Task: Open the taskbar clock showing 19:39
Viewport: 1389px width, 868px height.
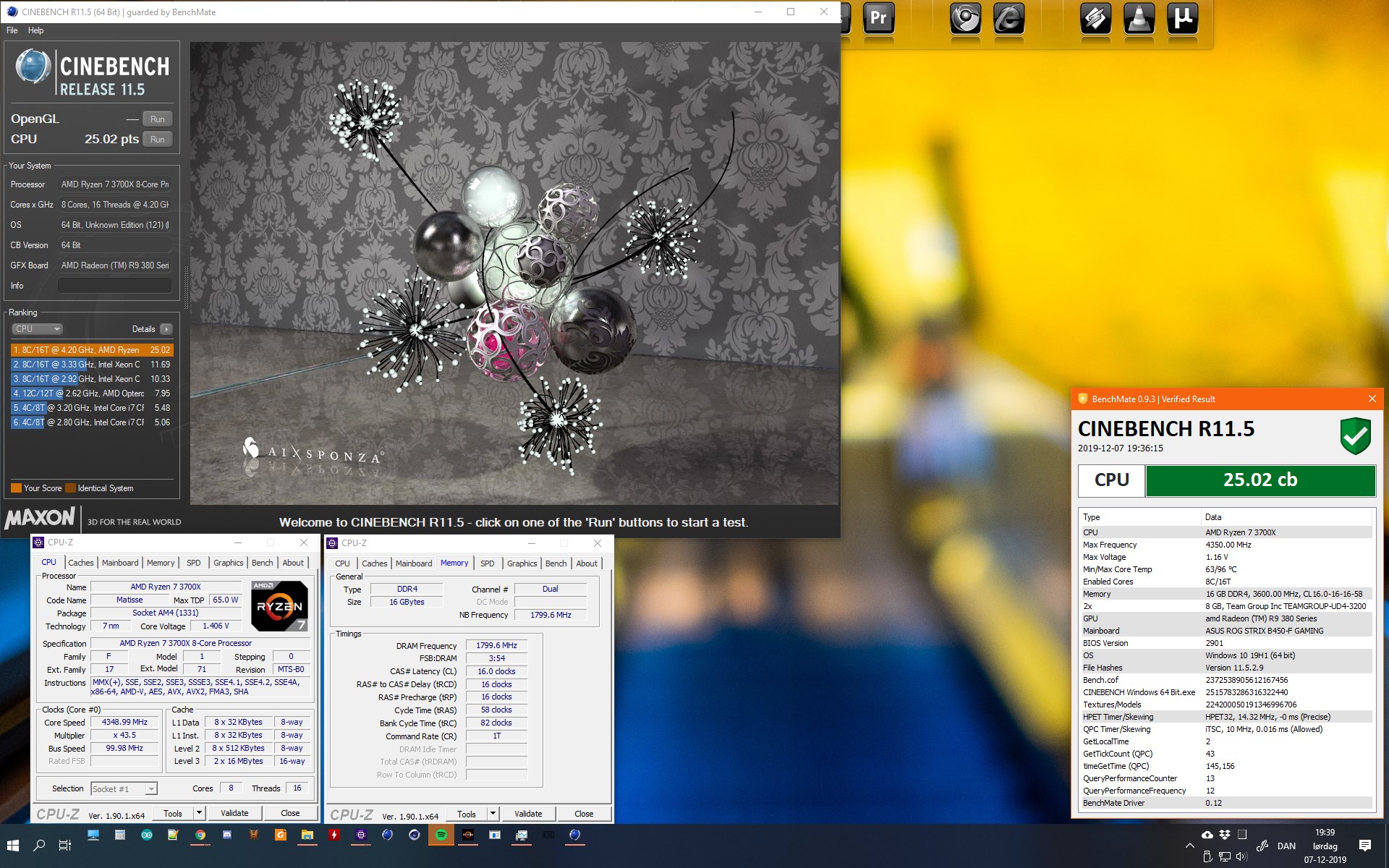Action: [x=1325, y=846]
